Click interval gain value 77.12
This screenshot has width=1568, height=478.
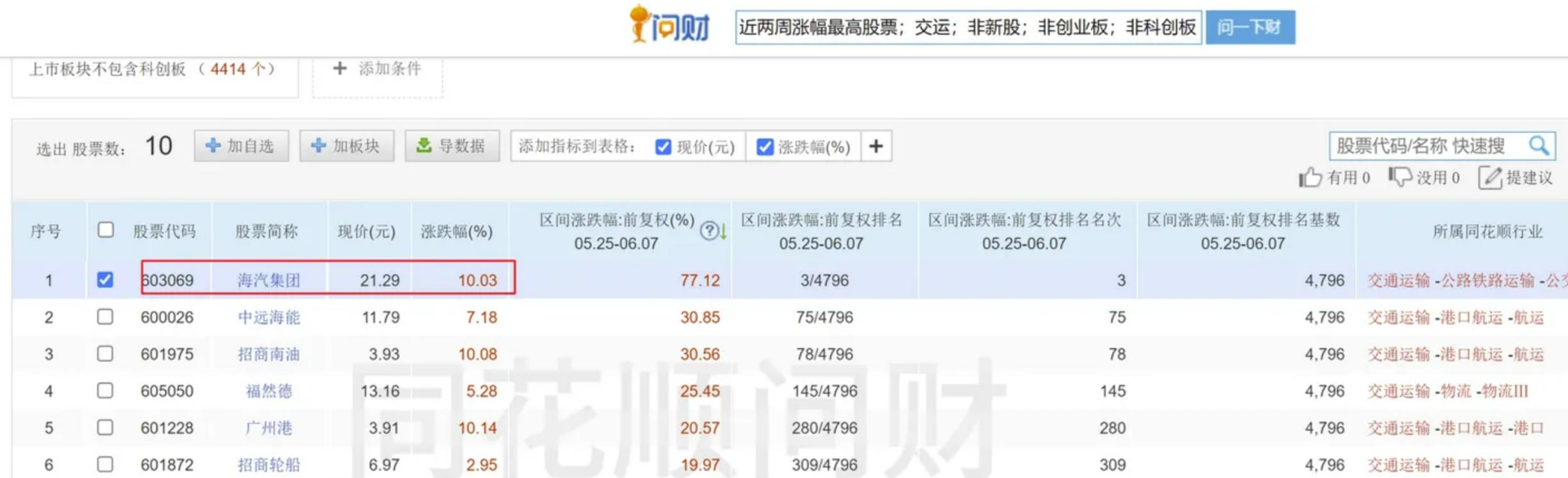tap(700, 280)
